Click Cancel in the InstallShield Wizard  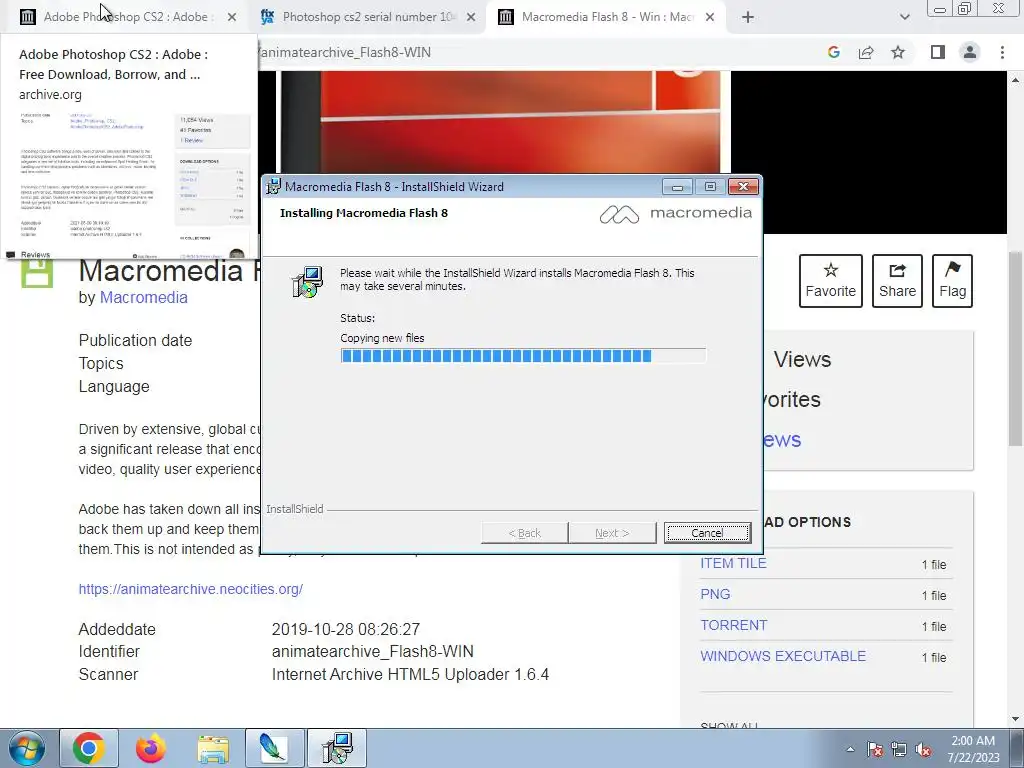point(707,533)
